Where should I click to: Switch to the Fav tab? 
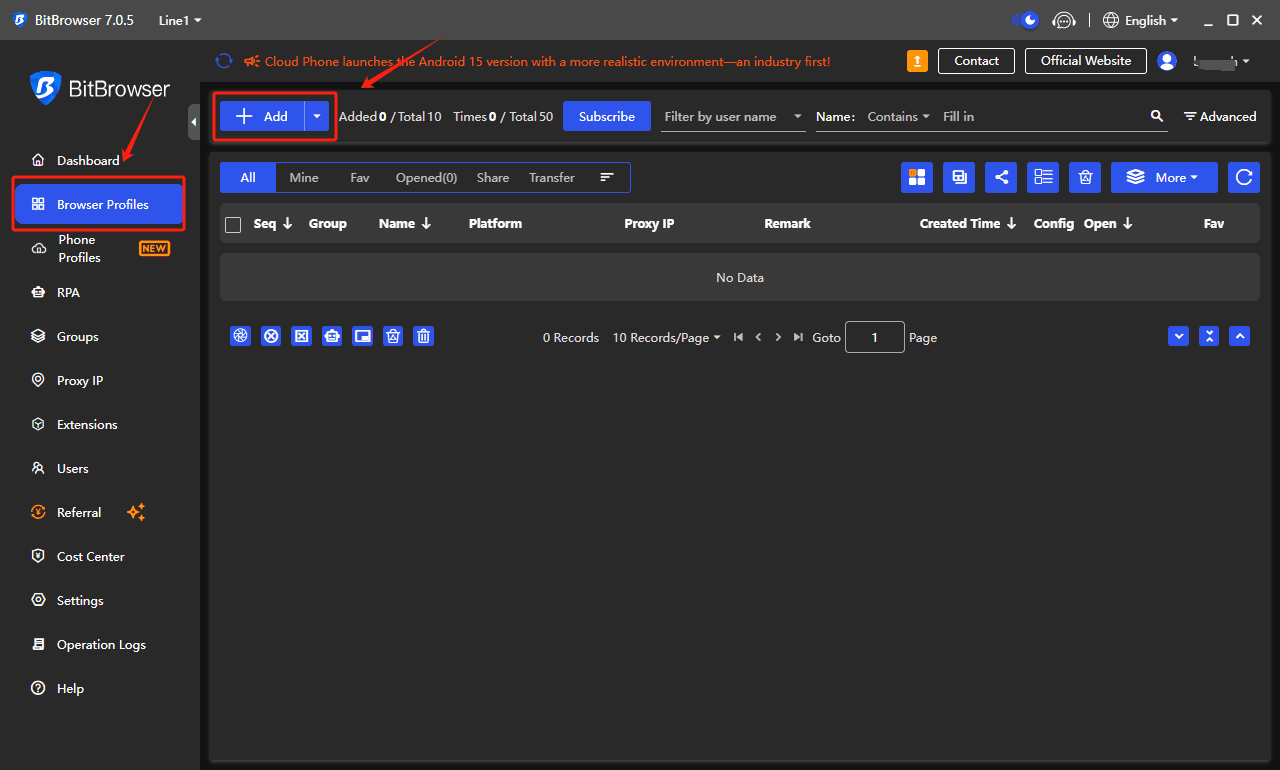(359, 177)
